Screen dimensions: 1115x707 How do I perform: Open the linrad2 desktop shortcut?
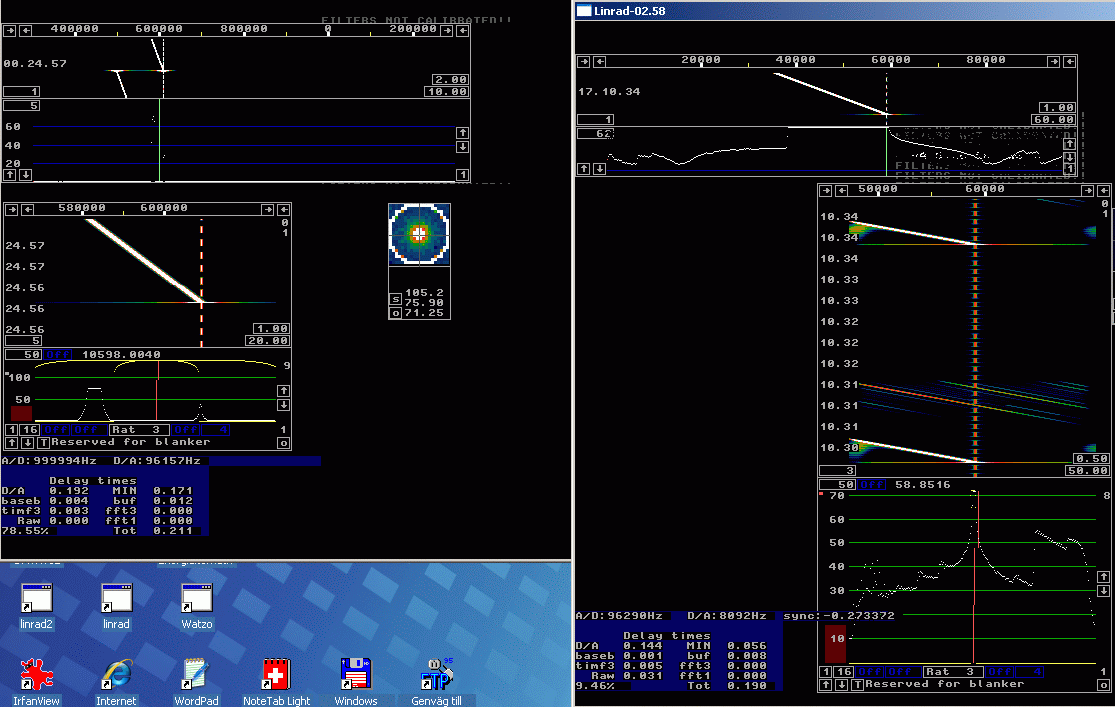pos(36,606)
